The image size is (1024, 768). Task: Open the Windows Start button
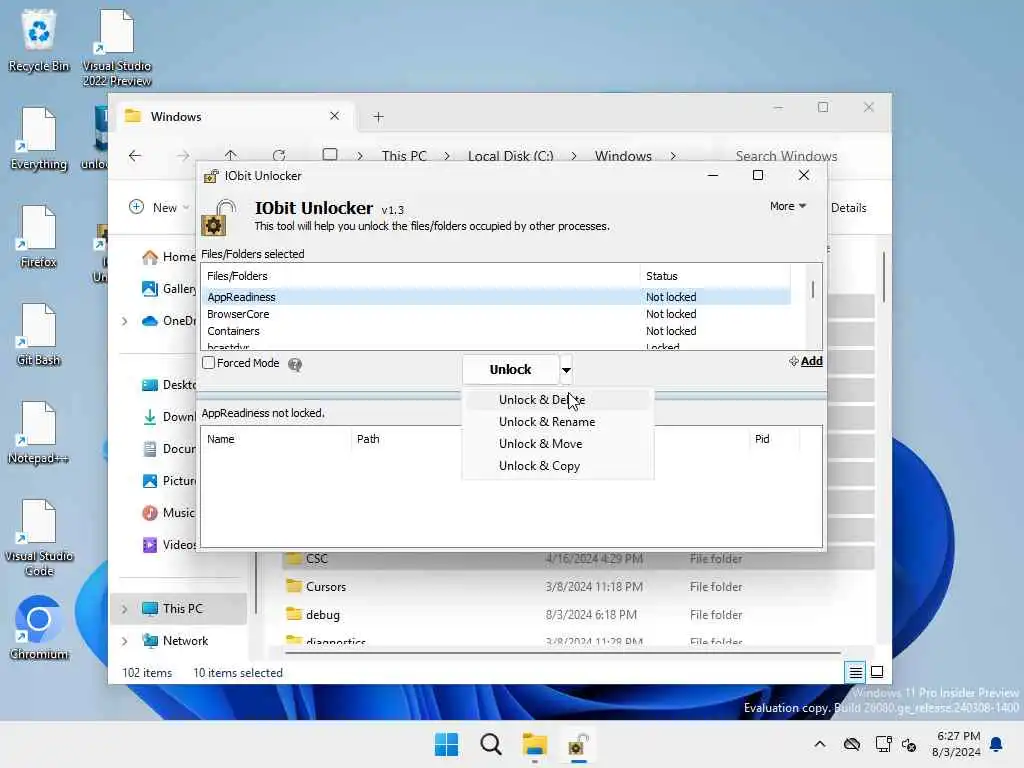coord(447,744)
